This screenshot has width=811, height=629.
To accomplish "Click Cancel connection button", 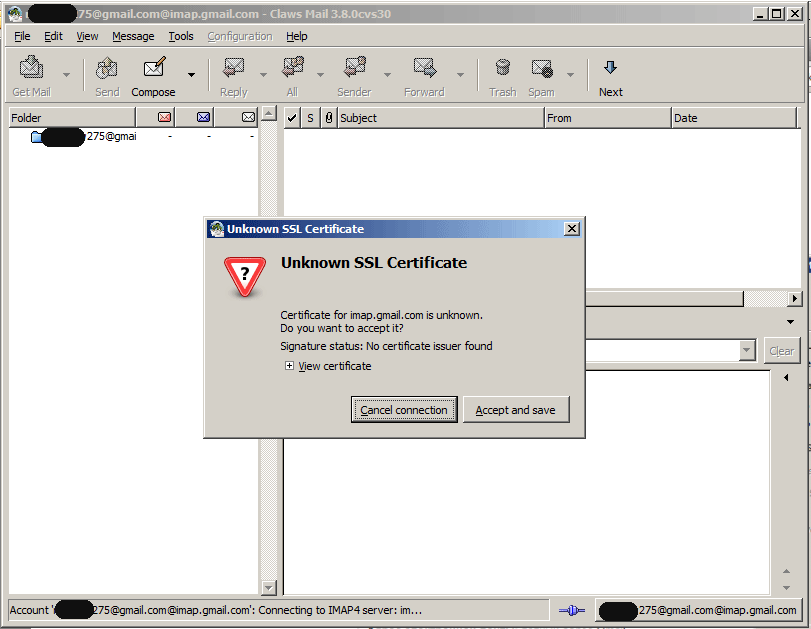I will [404, 410].
